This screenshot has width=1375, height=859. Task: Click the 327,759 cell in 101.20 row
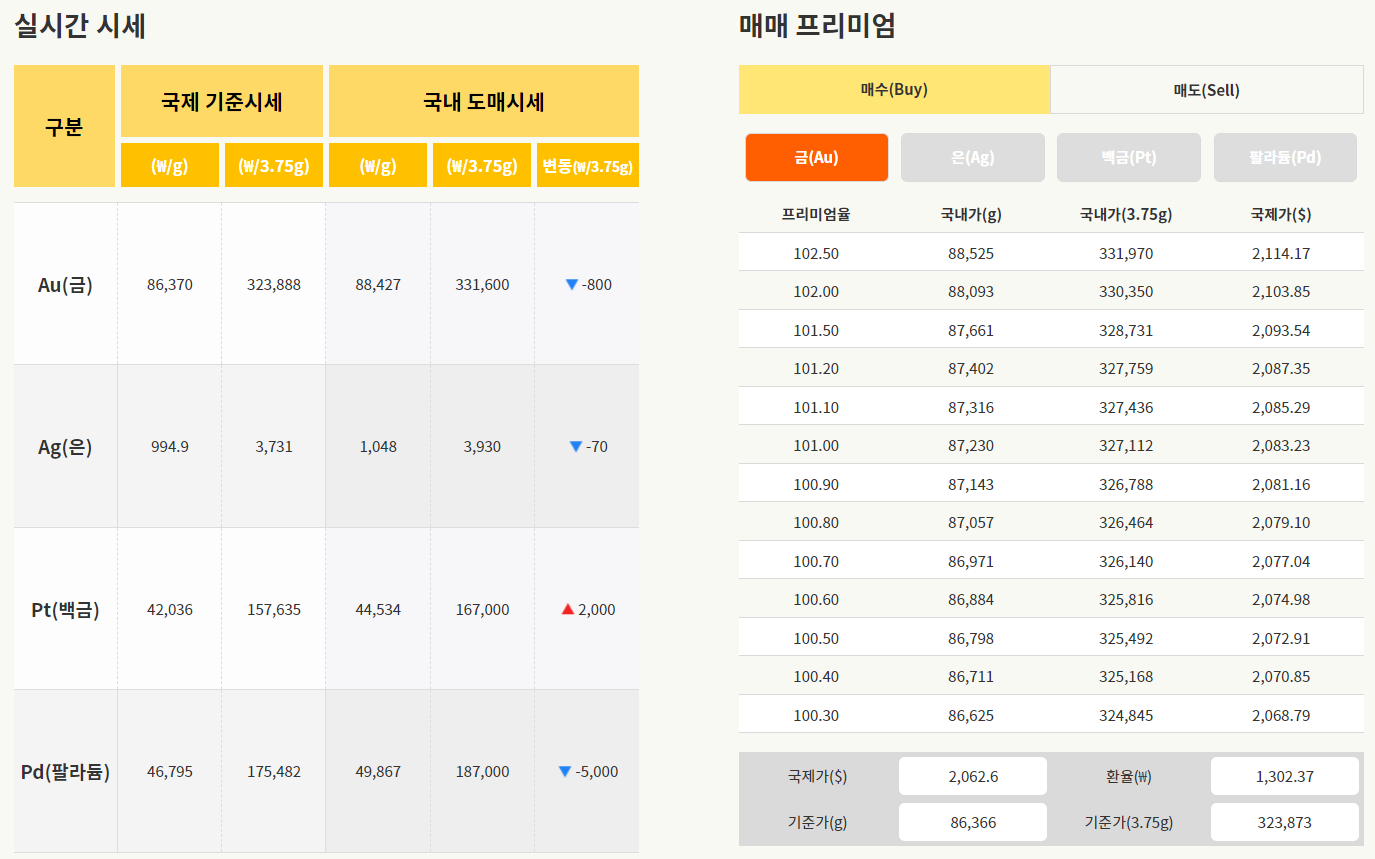1126,369
